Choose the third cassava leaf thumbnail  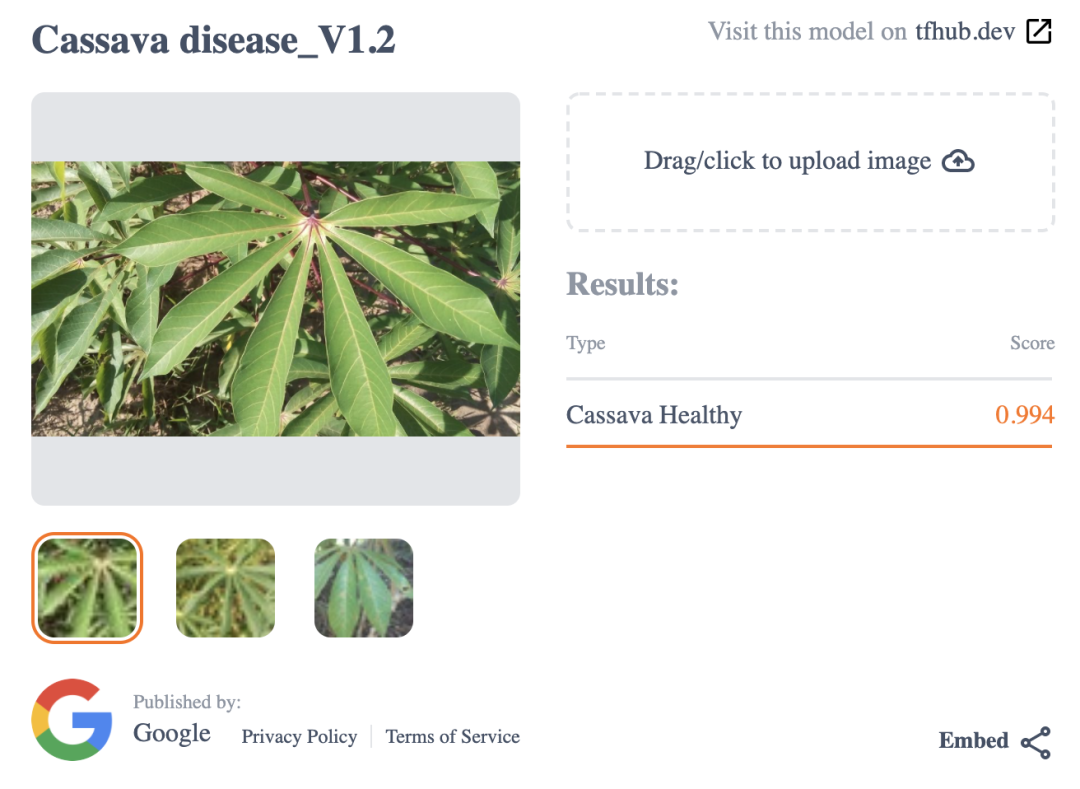coord(363,587)
